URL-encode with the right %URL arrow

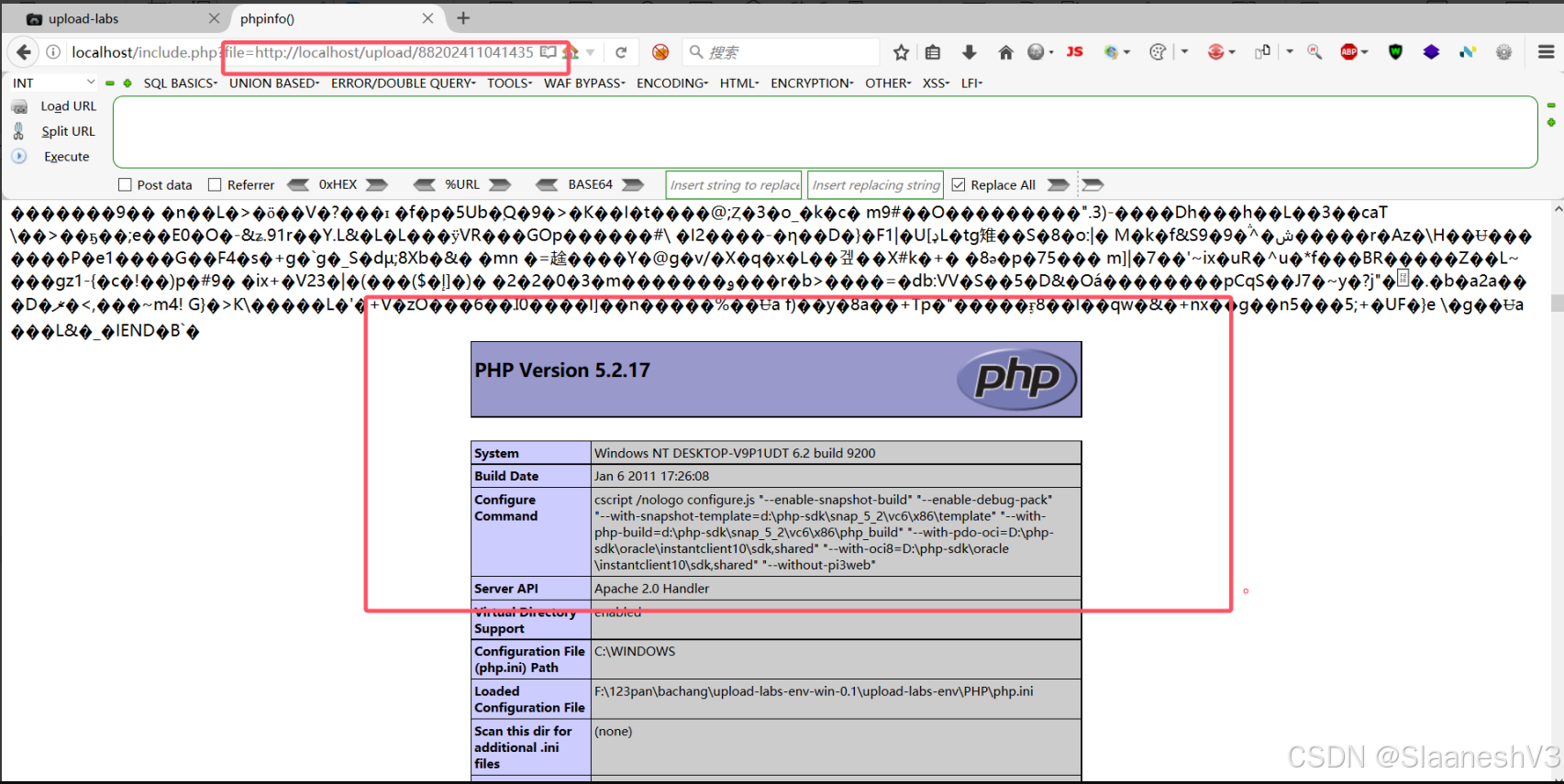pos(500,184)
